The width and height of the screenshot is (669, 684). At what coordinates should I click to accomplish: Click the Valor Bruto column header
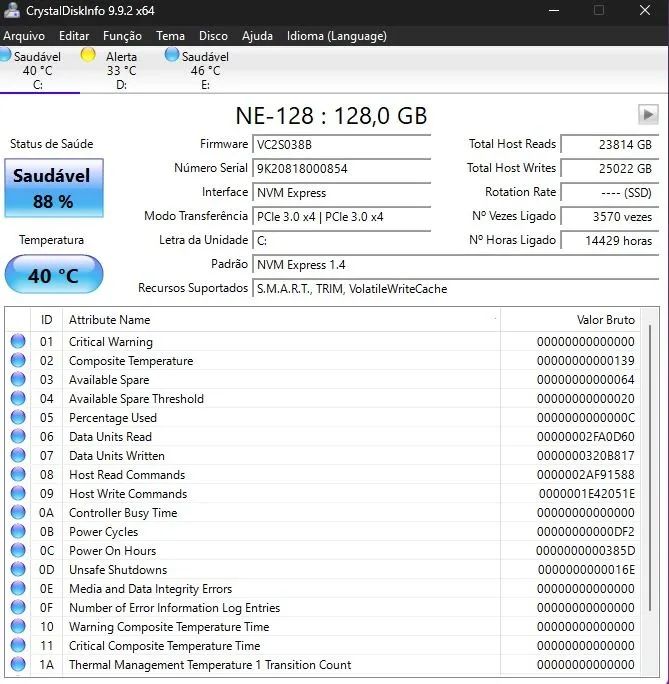click(570, 320)
